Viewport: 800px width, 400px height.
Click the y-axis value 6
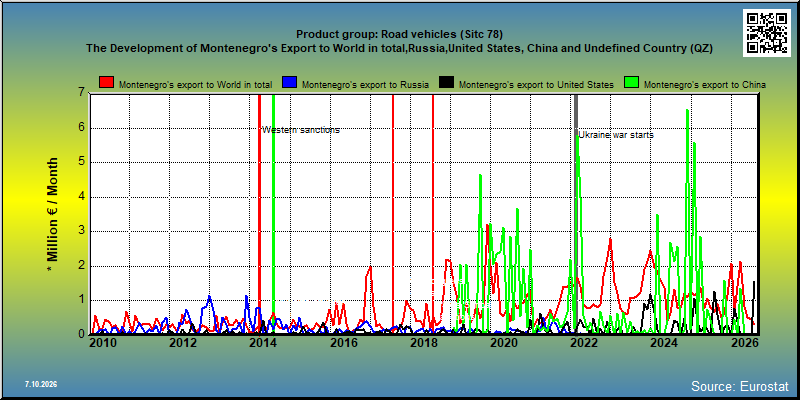82,128
